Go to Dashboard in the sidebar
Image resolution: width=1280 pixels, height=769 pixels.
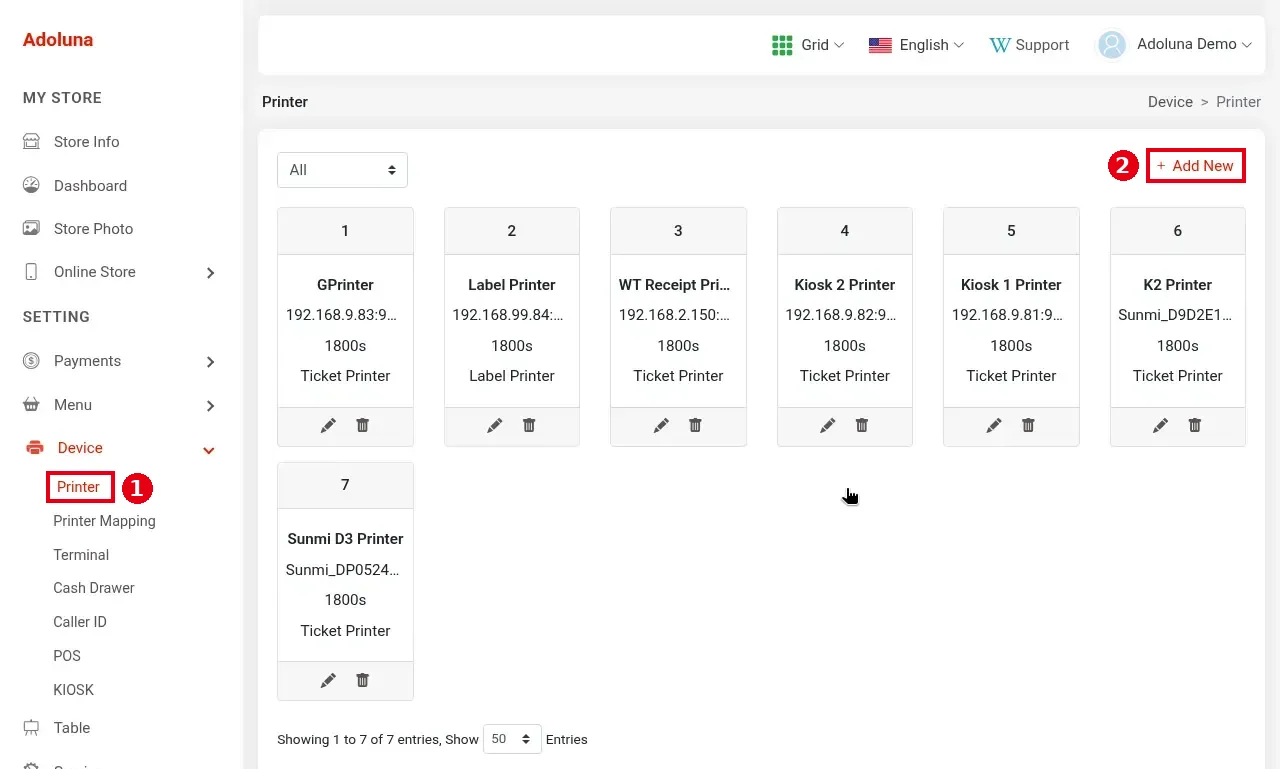[90, 186]
